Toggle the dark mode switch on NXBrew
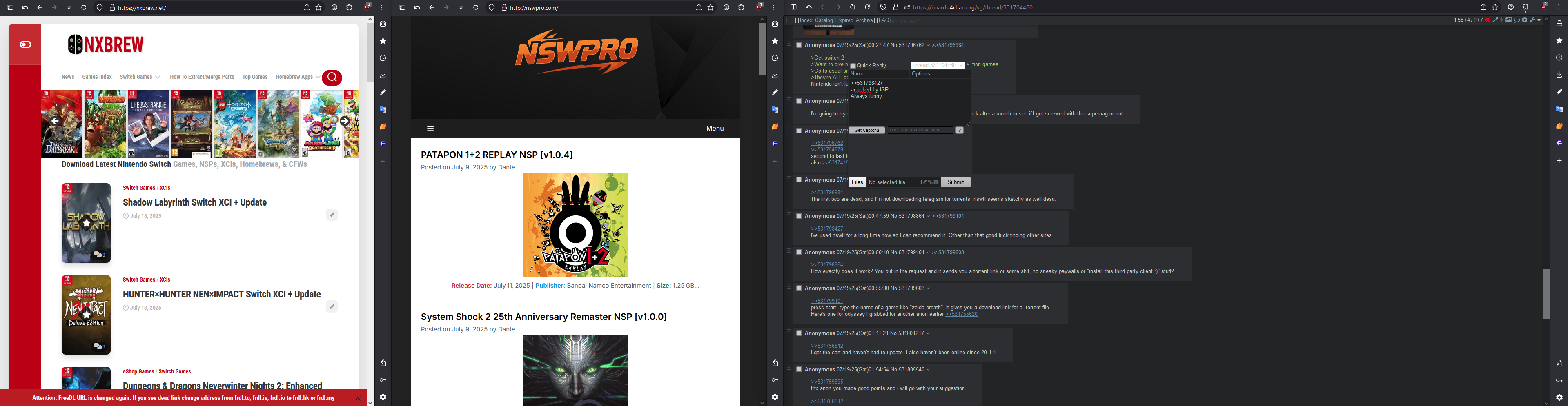The width and height of the screenshot is (1568, 406). [26, 44]
